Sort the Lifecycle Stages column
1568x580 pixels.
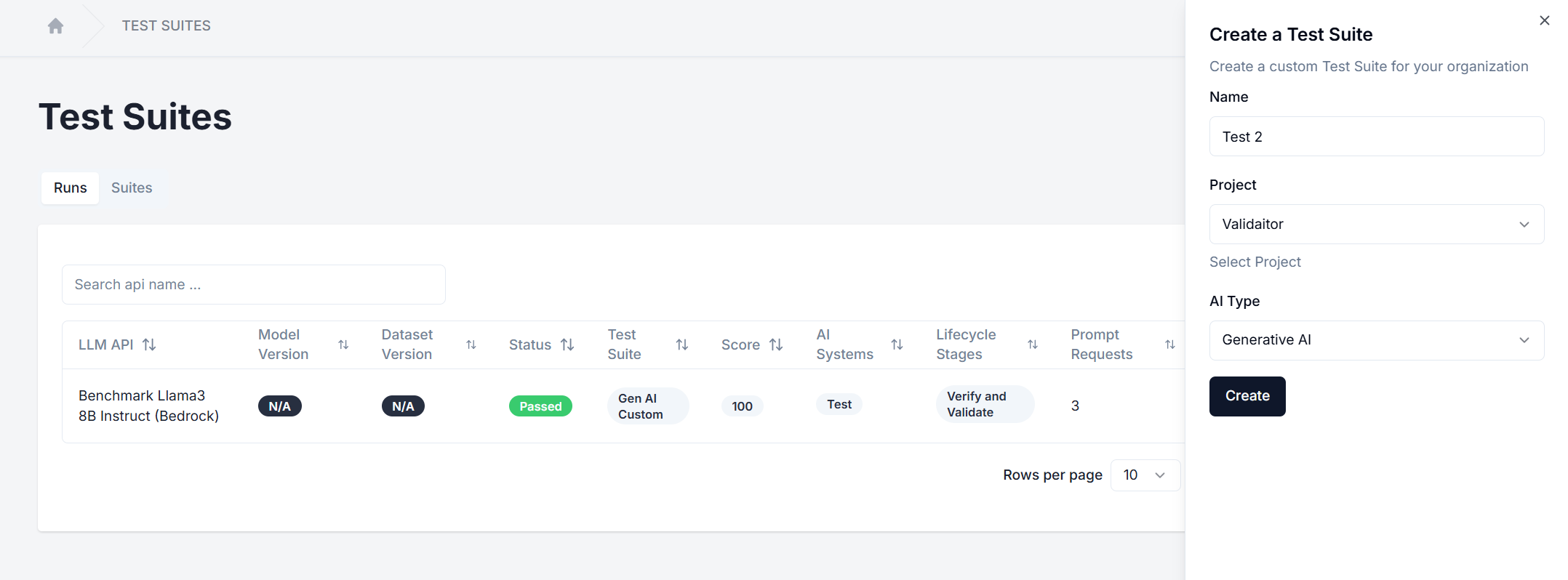tap(1032, 345)
